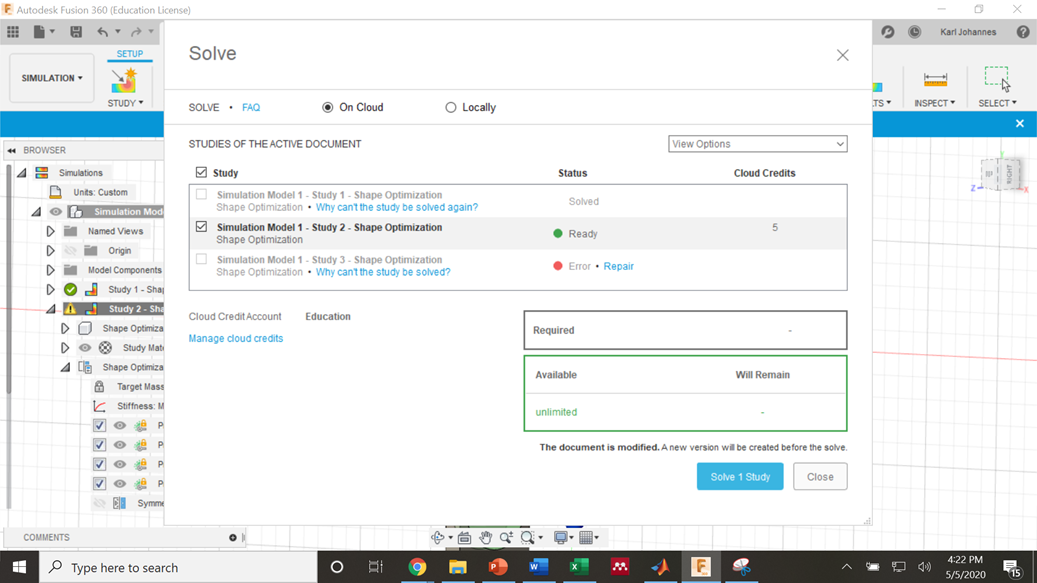This screenshot has width=1037, height=583.
Task: Collapse the Simulations root node
Action: coord(21,173)
